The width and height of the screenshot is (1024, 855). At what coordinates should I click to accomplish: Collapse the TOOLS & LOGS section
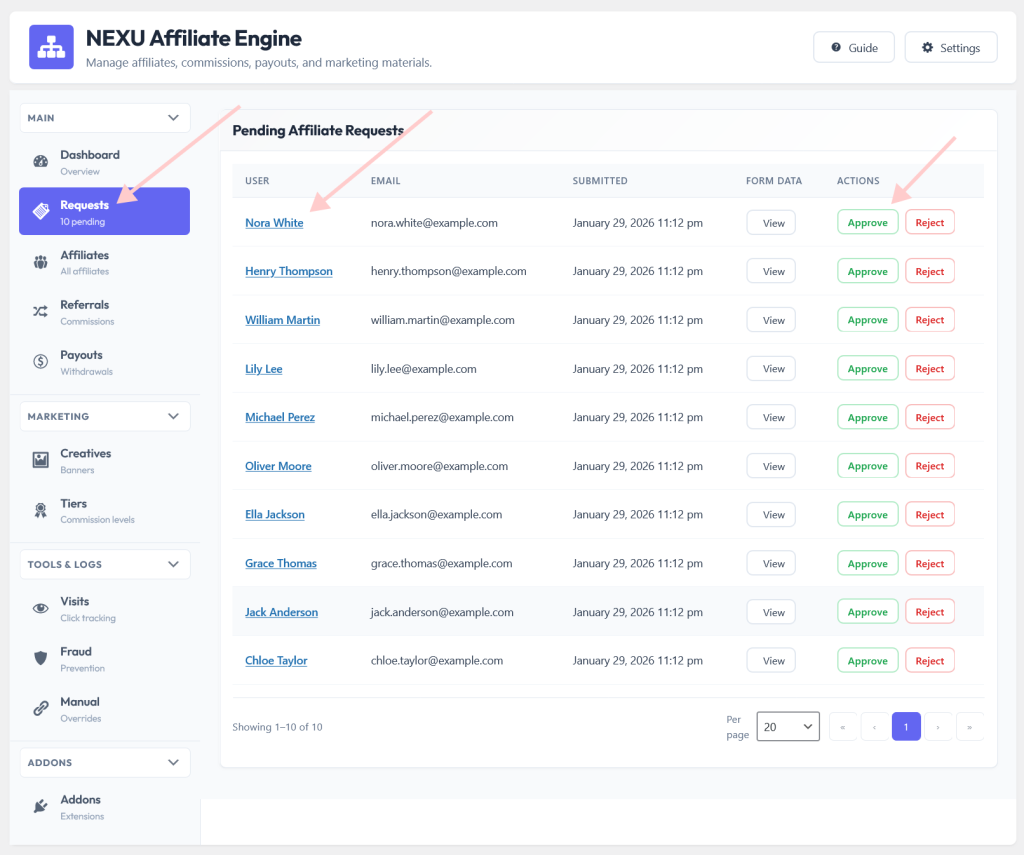[173, 564]
